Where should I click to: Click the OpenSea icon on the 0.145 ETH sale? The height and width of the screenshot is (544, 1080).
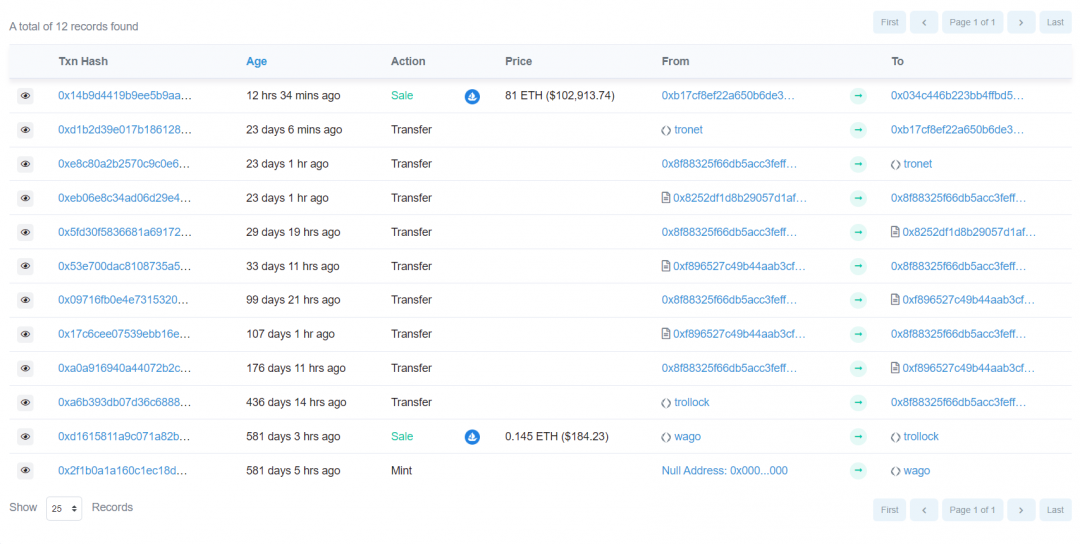point(472,437)
